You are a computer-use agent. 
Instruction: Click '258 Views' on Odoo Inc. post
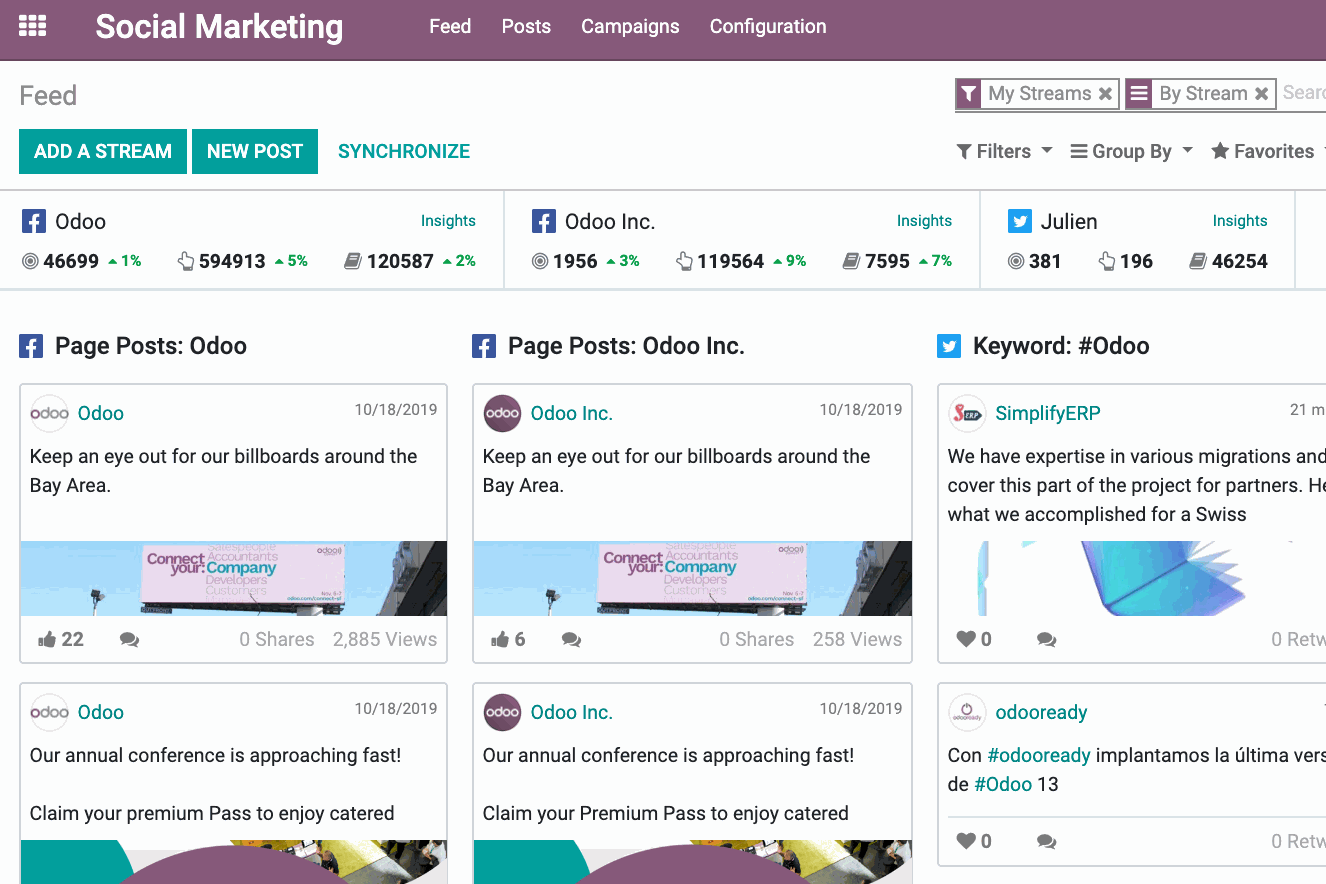(857, 640)
